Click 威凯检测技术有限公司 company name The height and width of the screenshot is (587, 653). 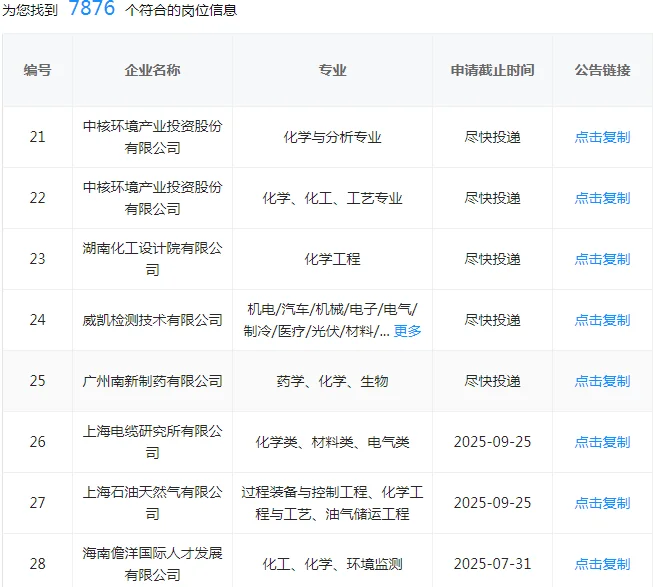click(x=152, y=320)
